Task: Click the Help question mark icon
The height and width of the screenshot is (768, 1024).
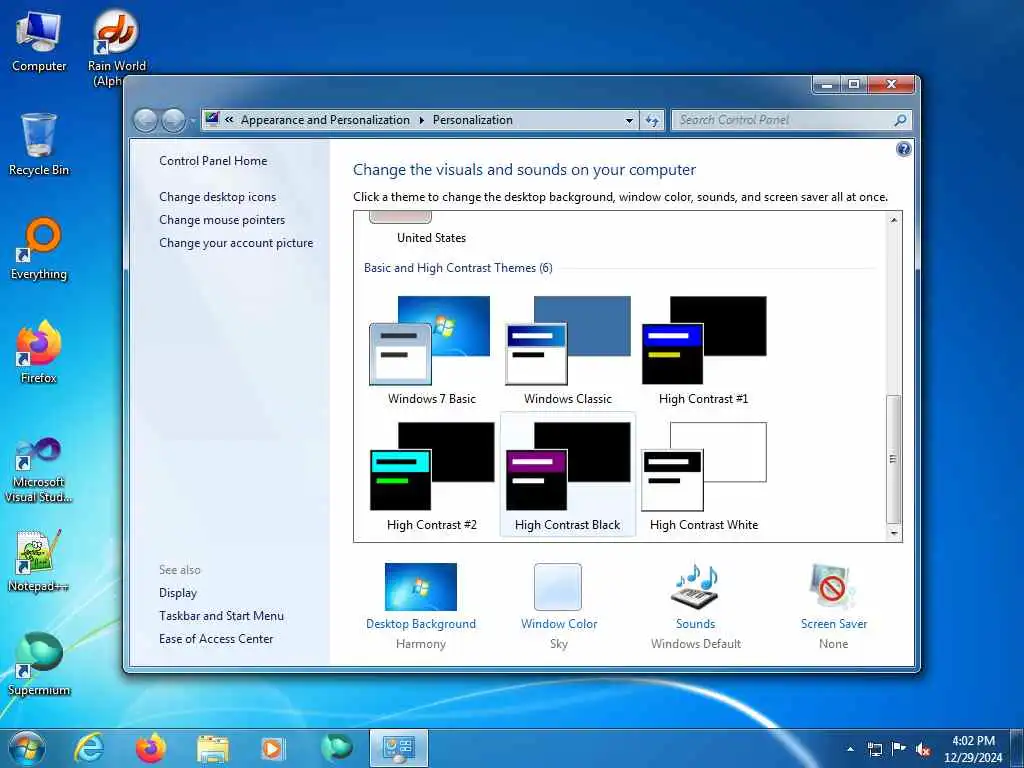Action: [x=903, y=150]
